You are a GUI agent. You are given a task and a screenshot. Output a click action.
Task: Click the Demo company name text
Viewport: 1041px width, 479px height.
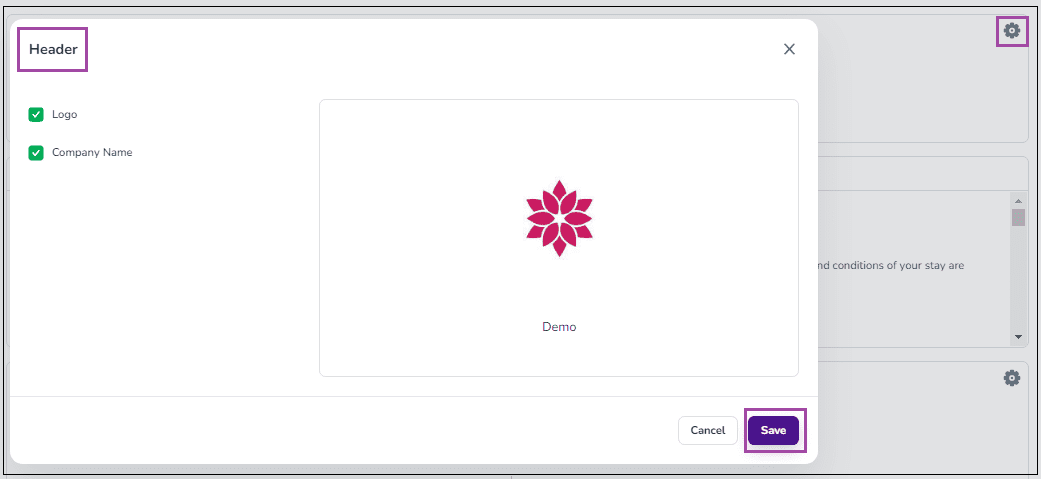point(559,327)
